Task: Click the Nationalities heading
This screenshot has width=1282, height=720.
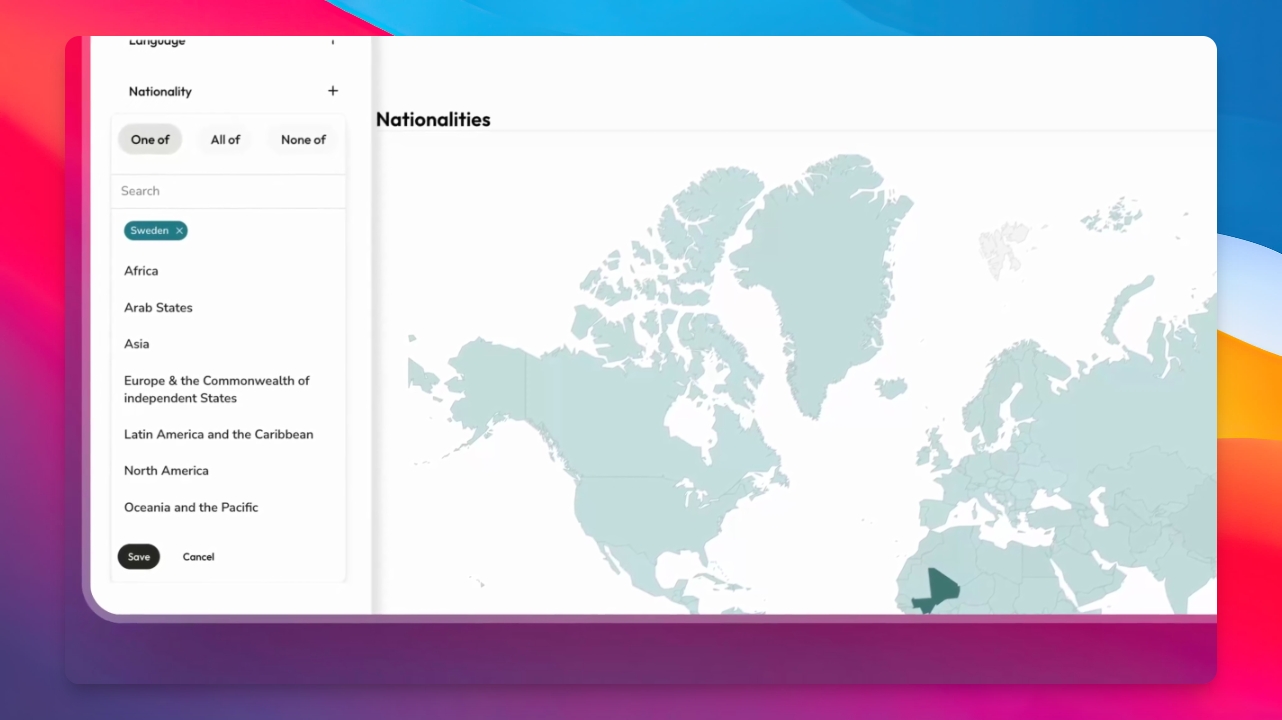Action: pyautogui.click(x=433, y=119)
